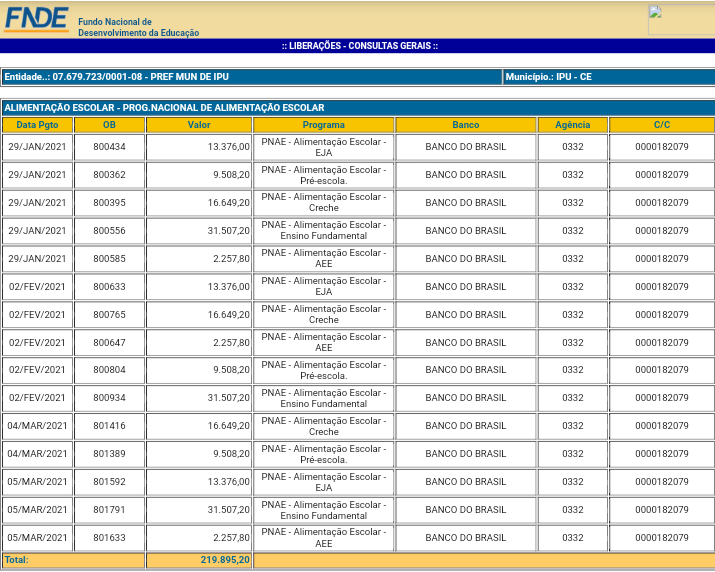Click the Data Pgto column header
The height and width of the screenshot is (572, 715).
(x=37, y=125)
